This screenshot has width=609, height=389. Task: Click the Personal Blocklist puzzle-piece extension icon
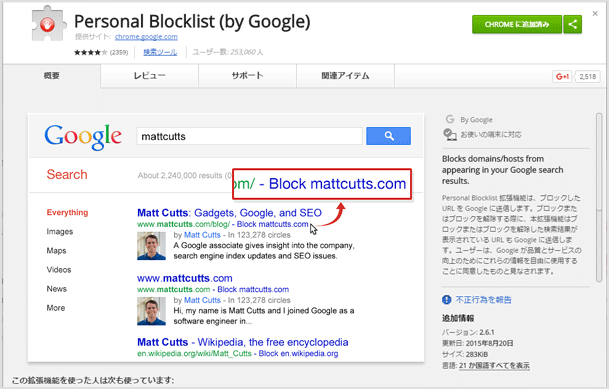pos(48,24)
